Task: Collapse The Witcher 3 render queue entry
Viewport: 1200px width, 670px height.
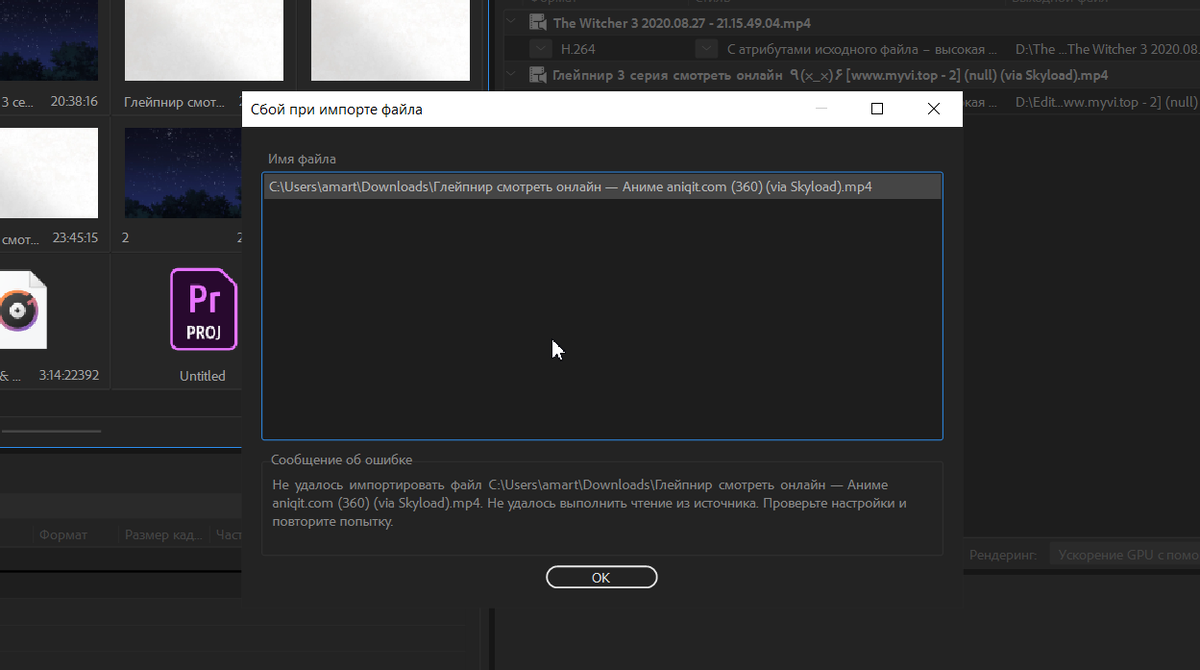Action: click(510, 22)
